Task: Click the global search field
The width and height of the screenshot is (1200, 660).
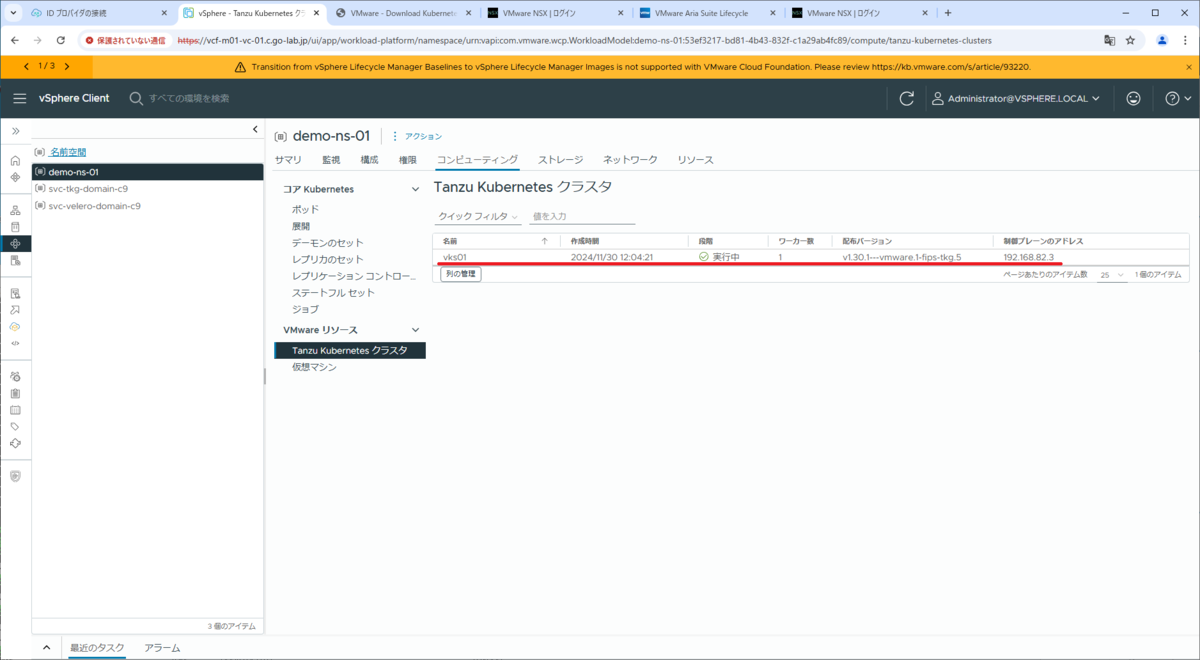Action: [190, 98]
